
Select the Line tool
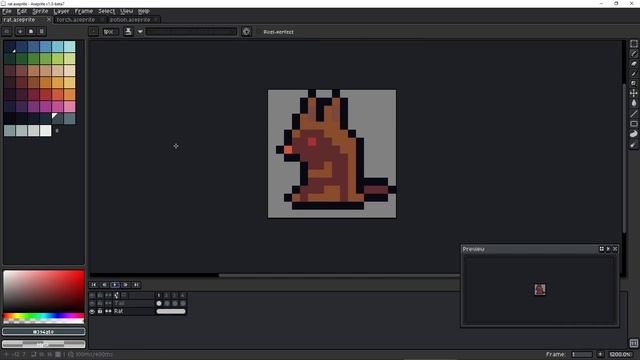coord(633,113)
